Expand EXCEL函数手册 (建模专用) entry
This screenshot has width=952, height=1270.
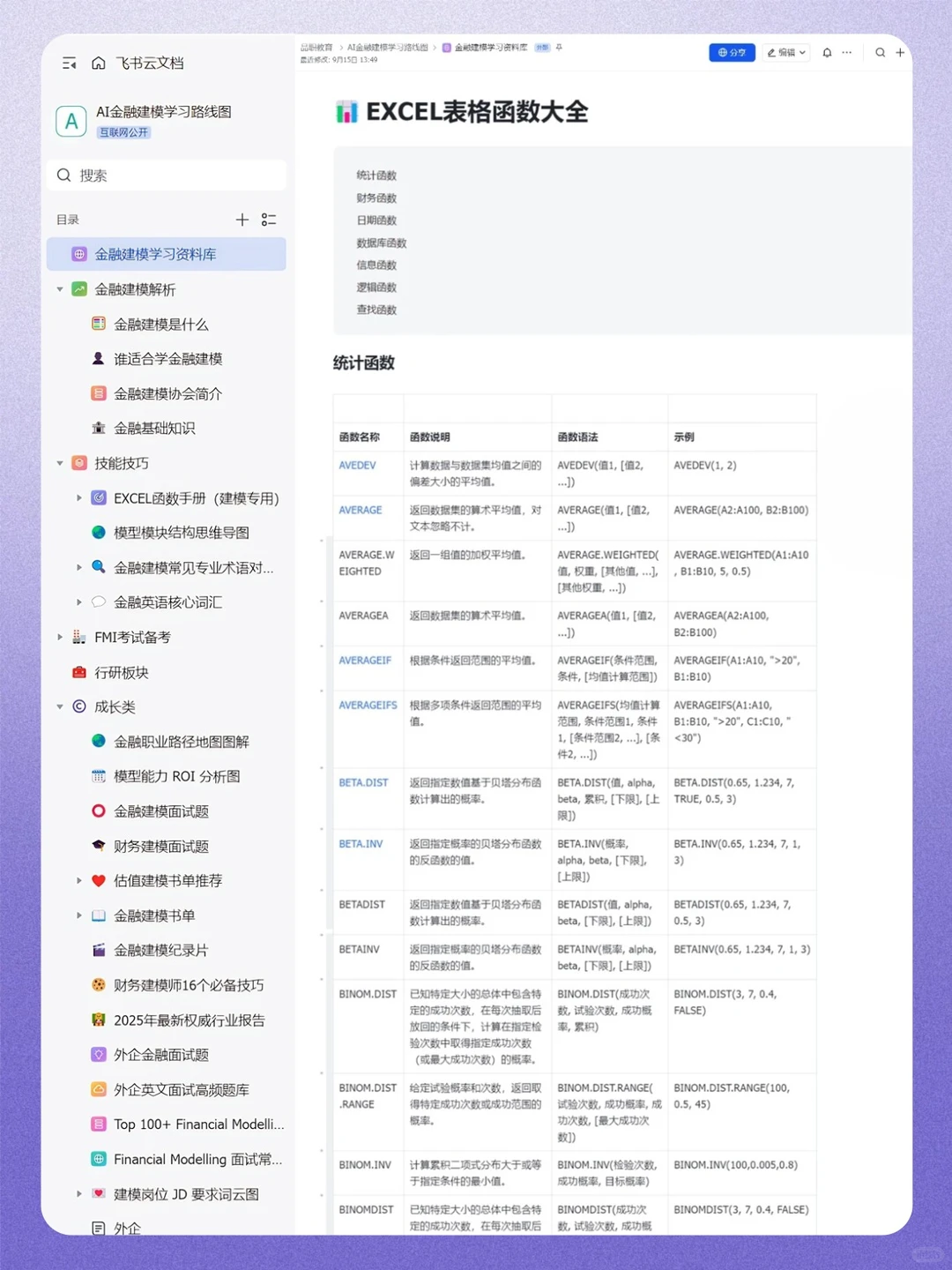[x=79, y=497]
